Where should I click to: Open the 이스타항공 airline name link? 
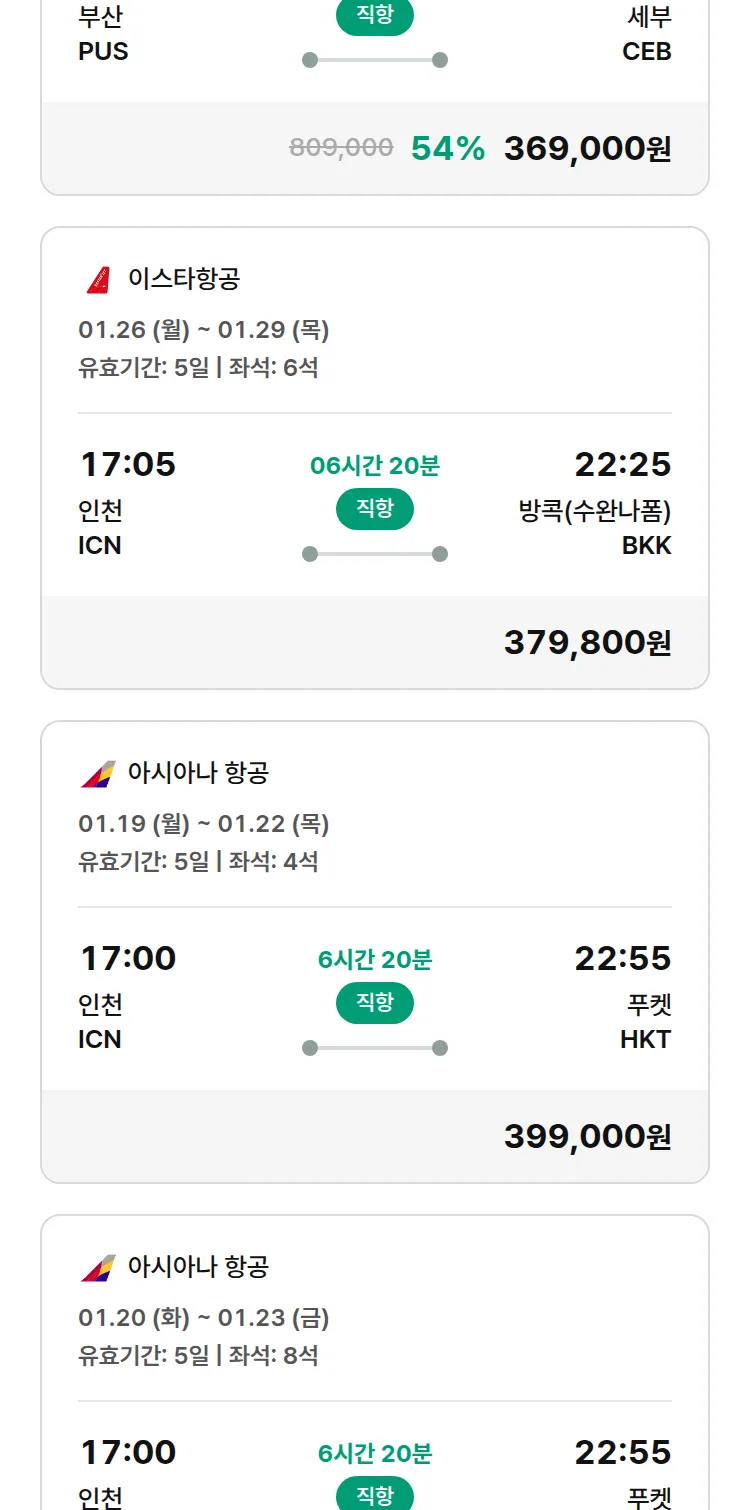(184, 279)
